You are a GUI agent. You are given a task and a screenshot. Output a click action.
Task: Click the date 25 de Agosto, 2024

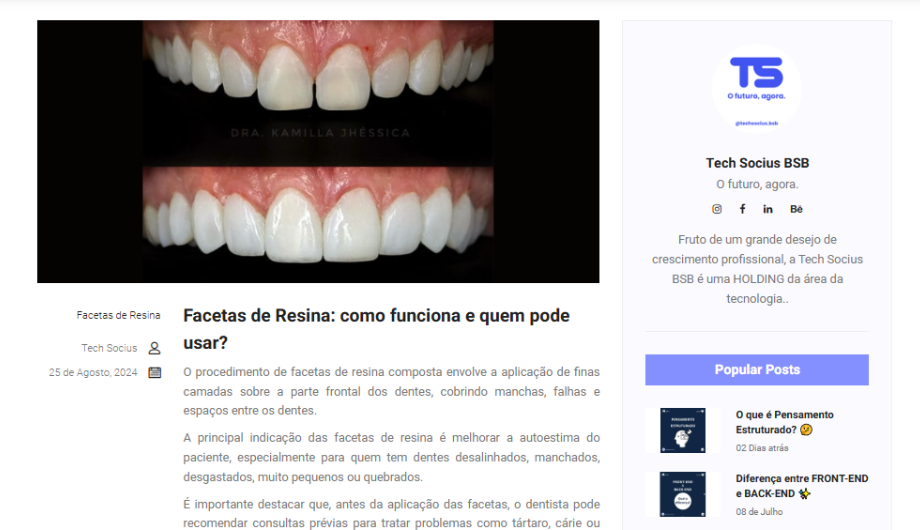pyautogui.click(x=93, y=373)
